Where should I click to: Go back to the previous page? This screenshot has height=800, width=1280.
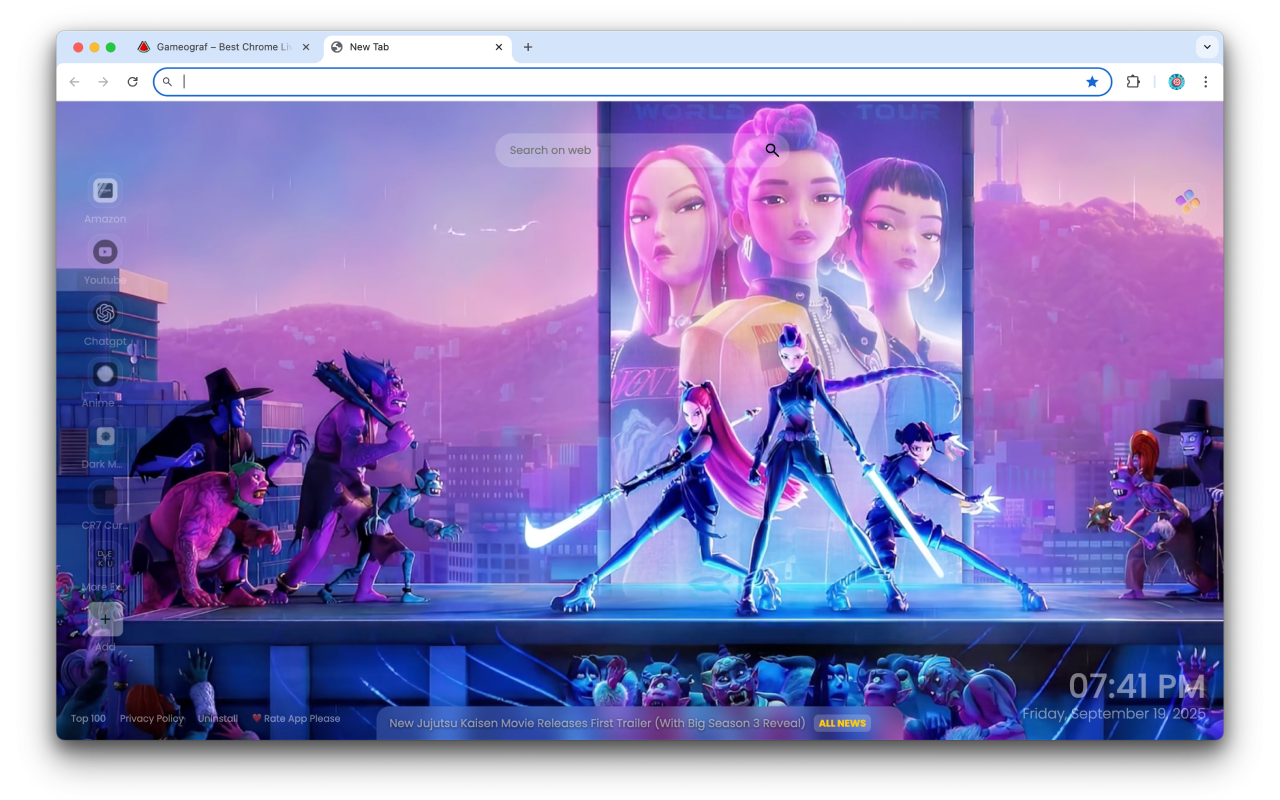tap(75, 82)
